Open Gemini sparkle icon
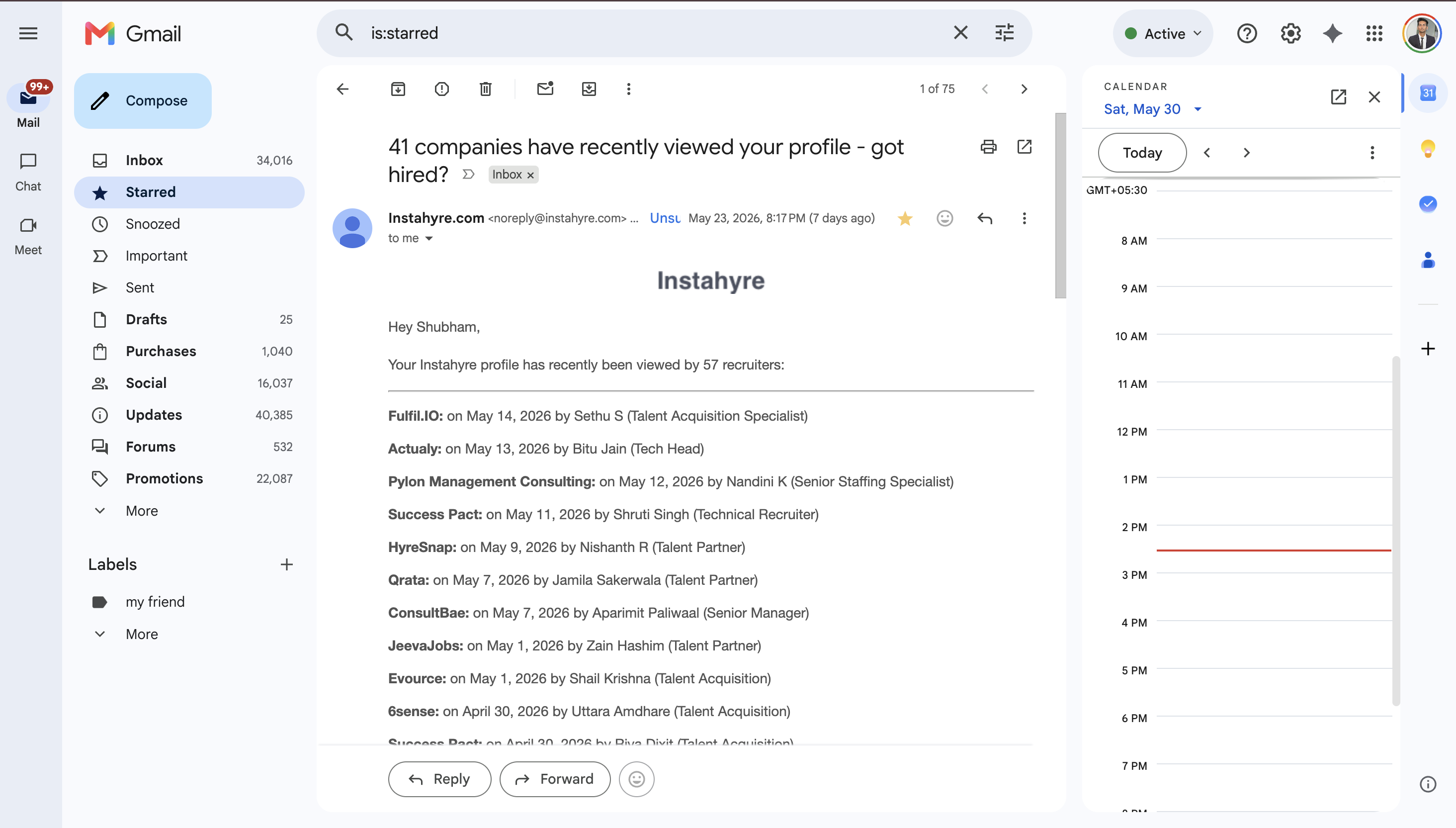The height and width of the screenshot is (828, 1456). 1332,33
